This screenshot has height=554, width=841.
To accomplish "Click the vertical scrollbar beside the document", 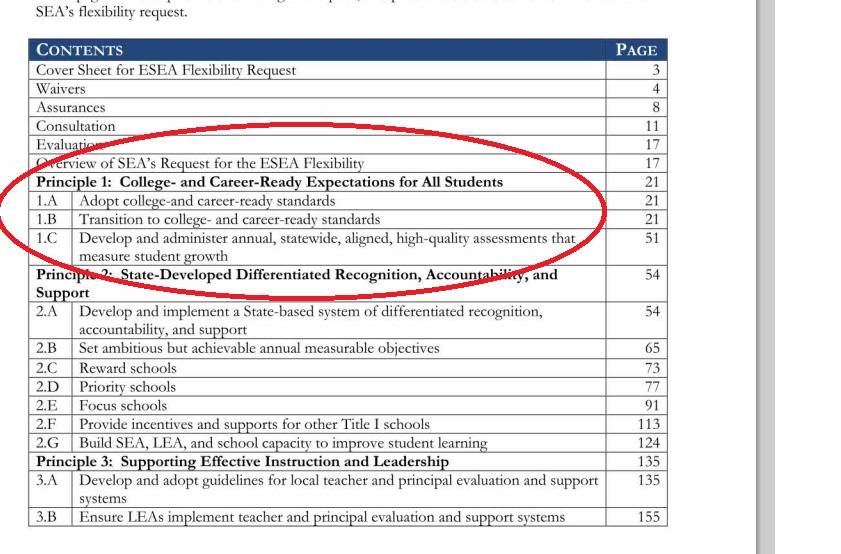I will pos(767,277).
